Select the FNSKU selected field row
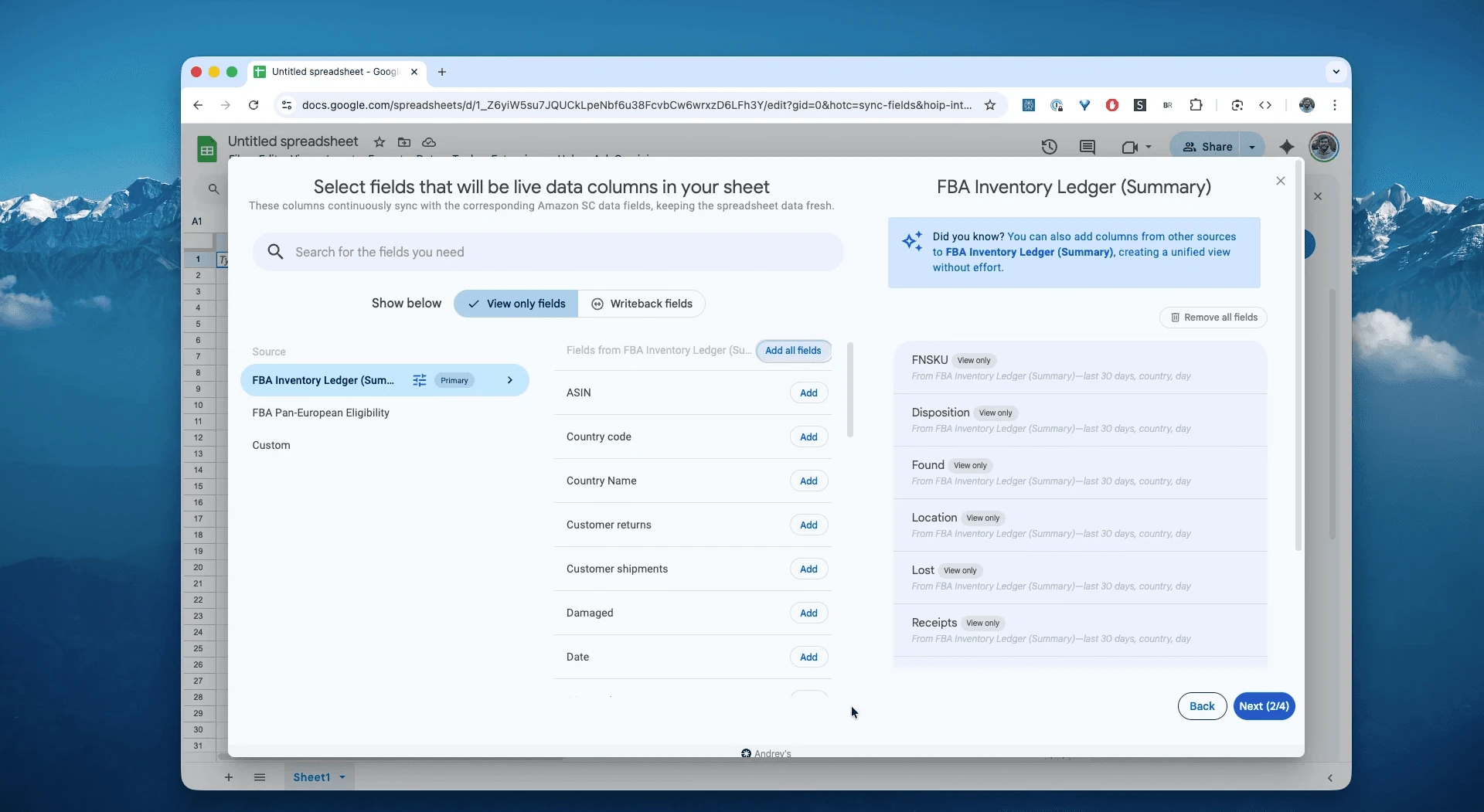This screenshot has height=812, width=1484. (x=1081, y=368)
